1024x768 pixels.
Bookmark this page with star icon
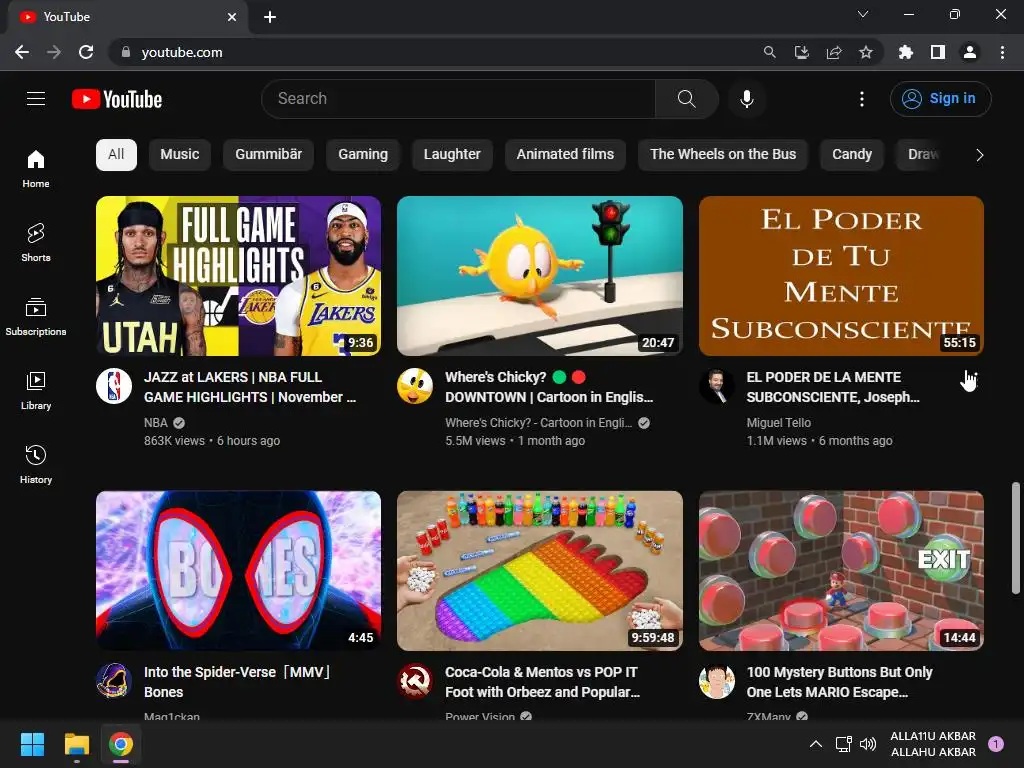tap(865, 52)
